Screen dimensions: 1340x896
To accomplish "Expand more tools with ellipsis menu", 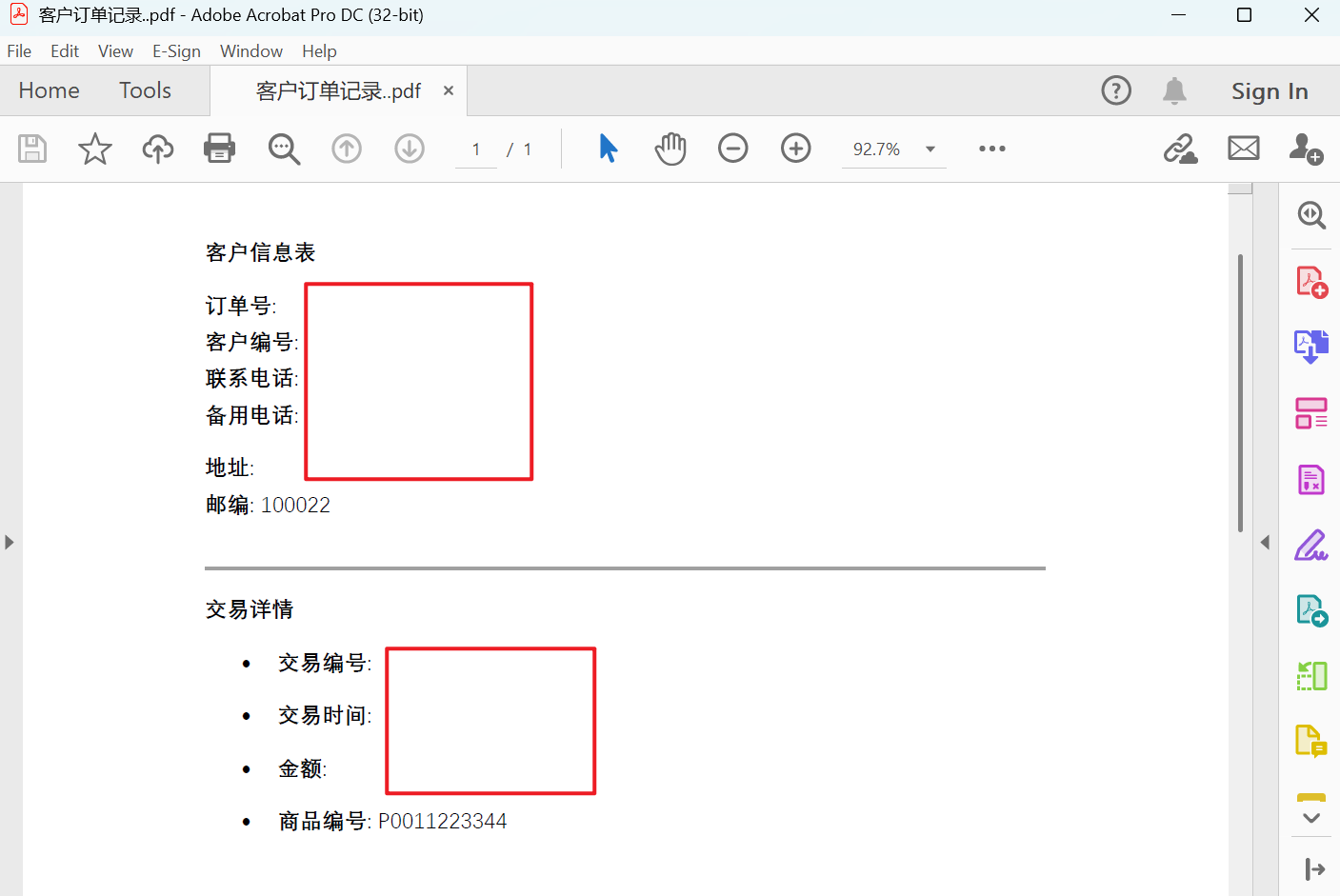I will [992, 149].
